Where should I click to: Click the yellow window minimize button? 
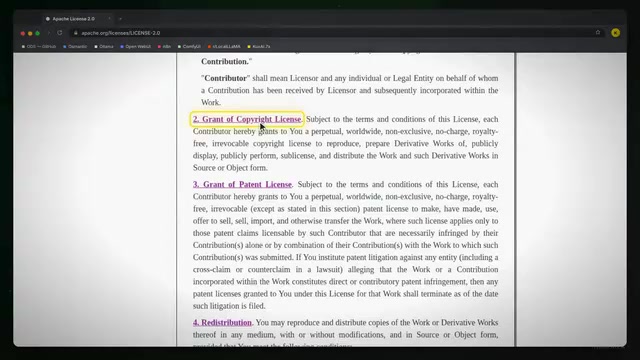tap(30, 33)
